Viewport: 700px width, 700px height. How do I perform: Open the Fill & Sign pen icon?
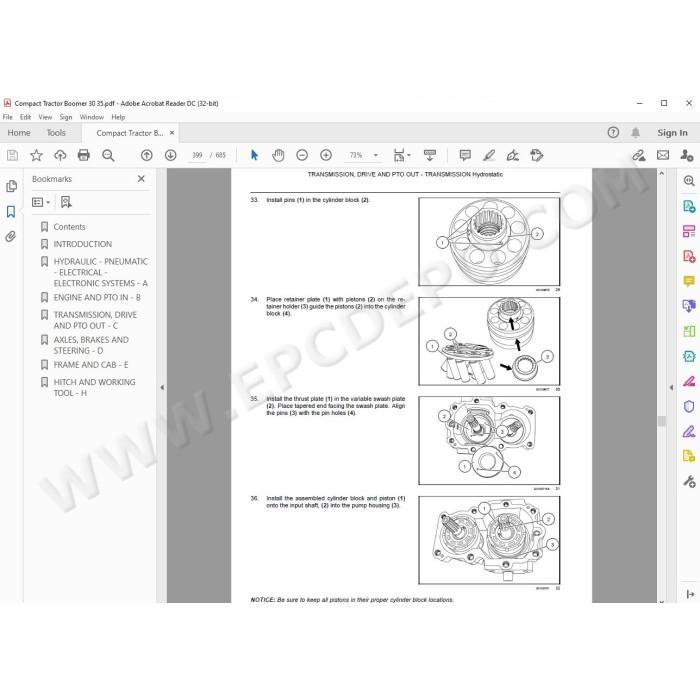512,155
